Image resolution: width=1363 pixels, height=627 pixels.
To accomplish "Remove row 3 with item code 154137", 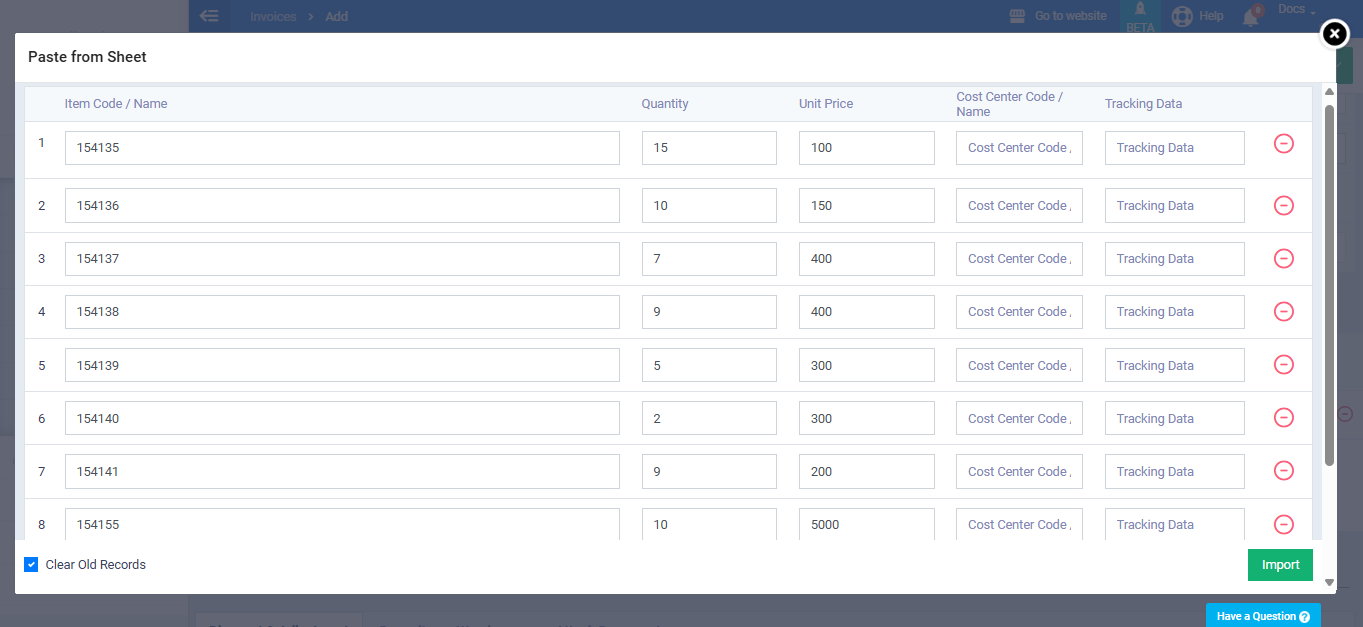I will click(x=1283, y=258).
